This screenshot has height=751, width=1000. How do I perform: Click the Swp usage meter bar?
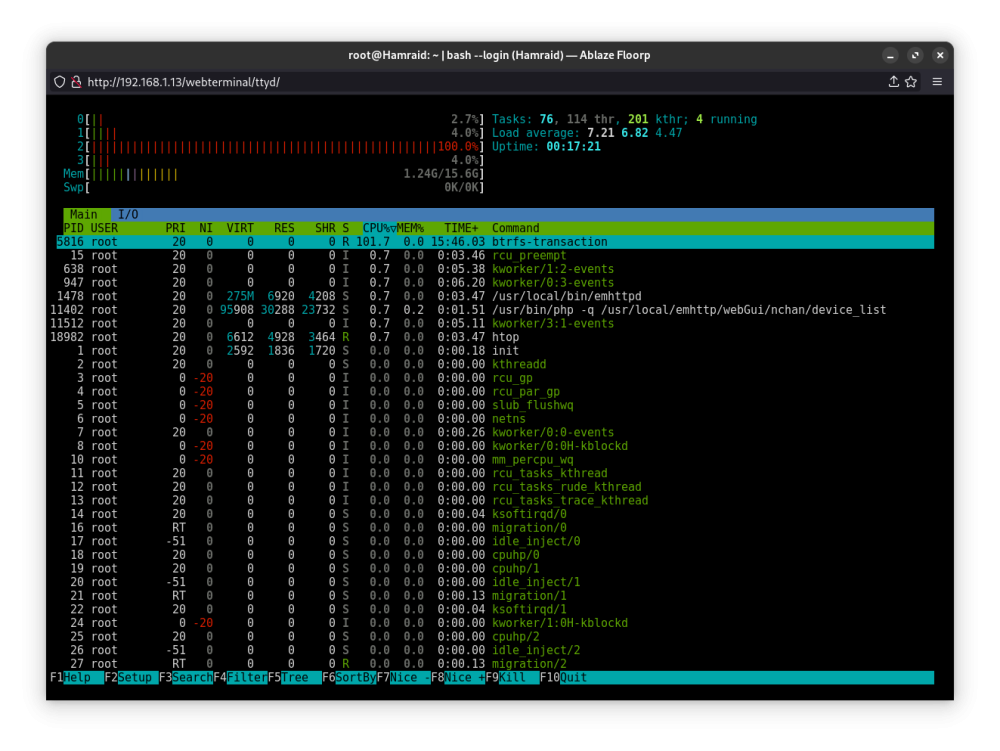click(274, 187)
